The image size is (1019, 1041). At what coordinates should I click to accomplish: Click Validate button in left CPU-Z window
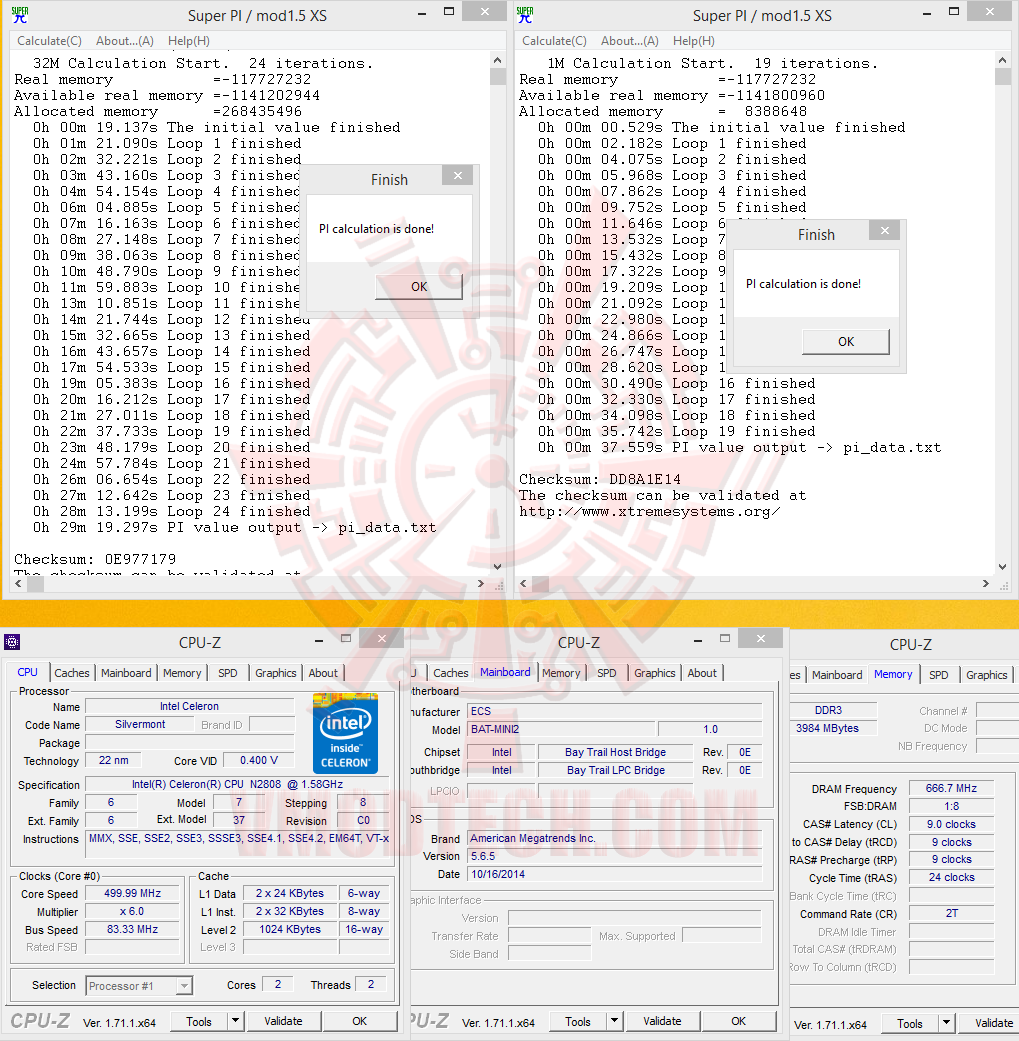coord(283,1021)
